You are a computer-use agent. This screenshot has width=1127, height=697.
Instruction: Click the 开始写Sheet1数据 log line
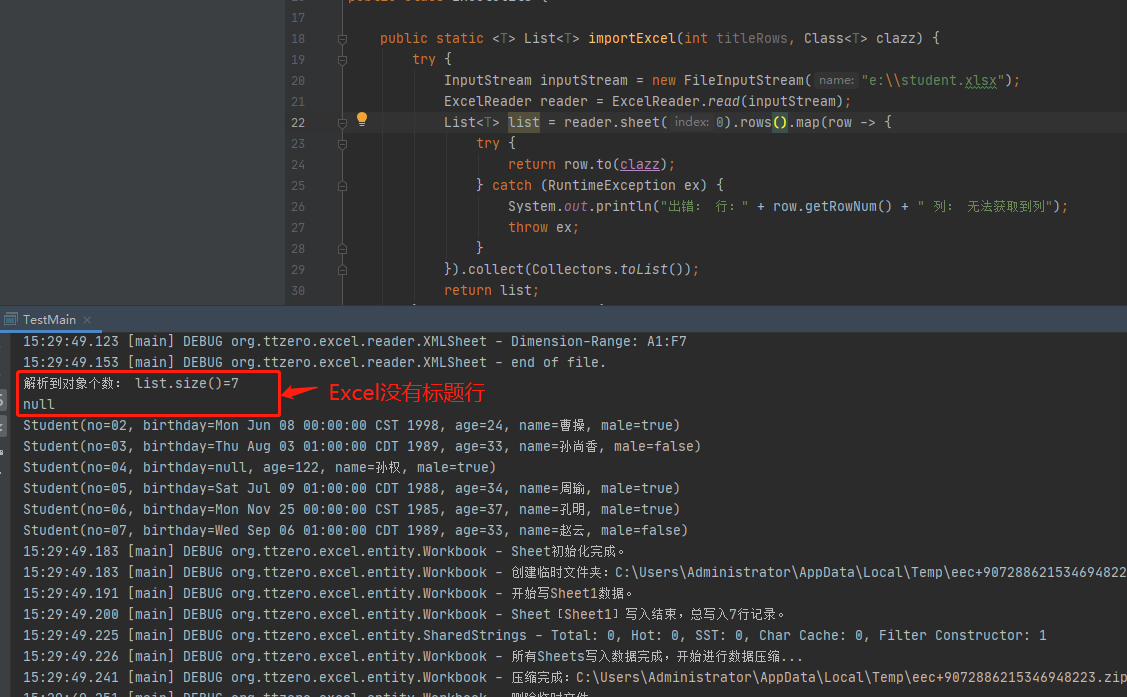point(328,593)
